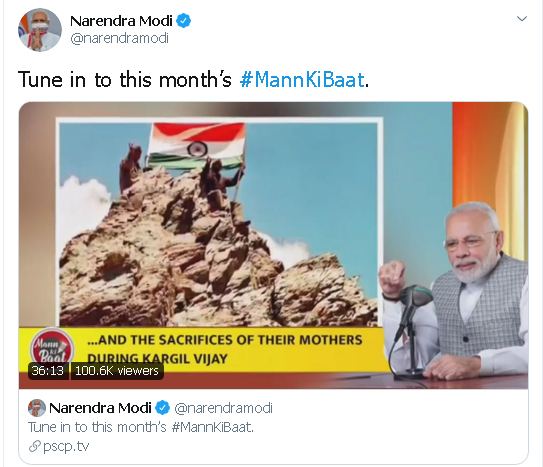543x467 pixels.
Task: Click Narendra Modi's profile avatar
Action: click(40, 30)
